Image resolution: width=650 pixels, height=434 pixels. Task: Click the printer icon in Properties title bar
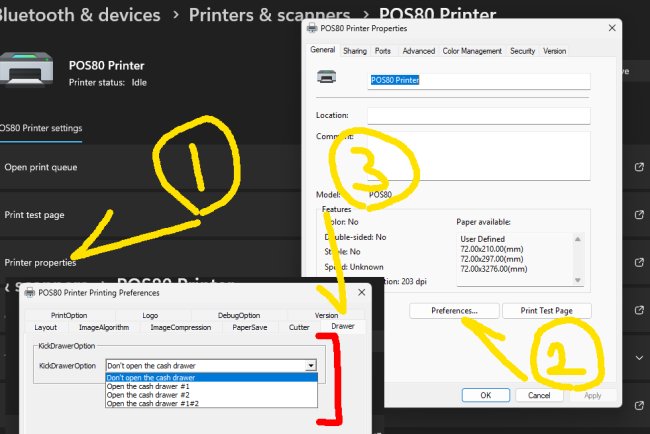312,28
